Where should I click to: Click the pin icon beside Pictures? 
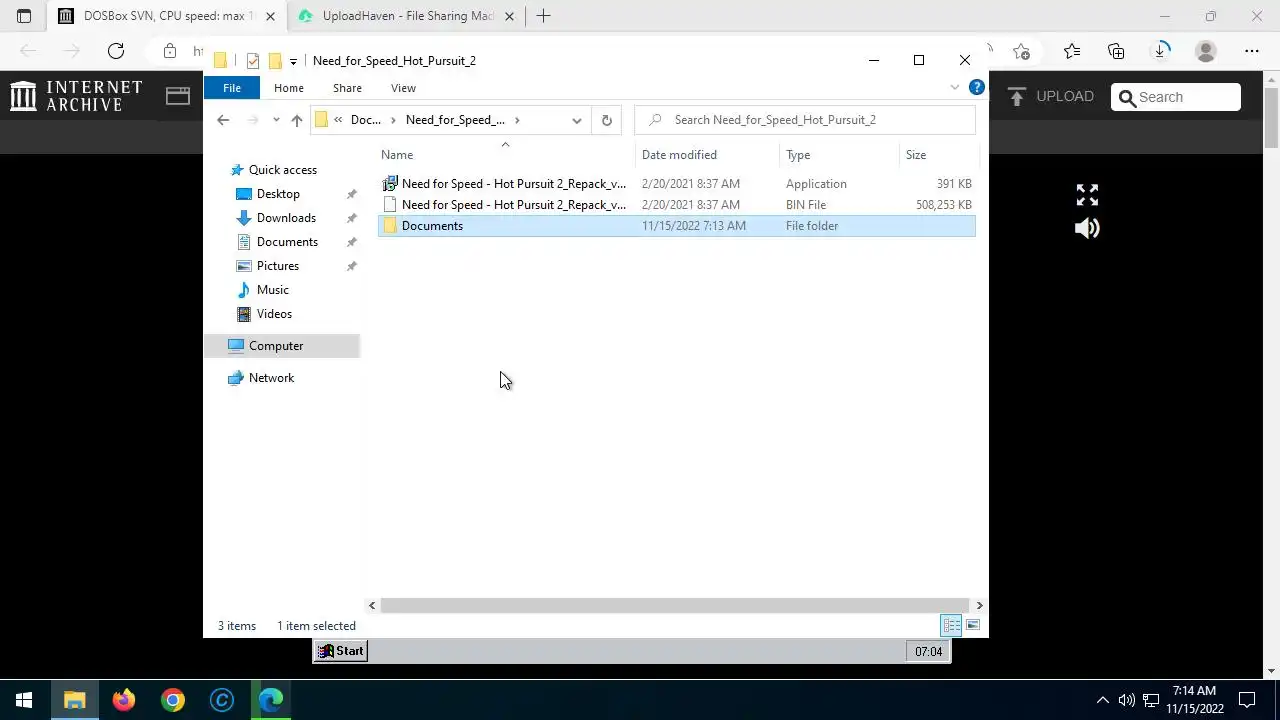coord(351,266)
